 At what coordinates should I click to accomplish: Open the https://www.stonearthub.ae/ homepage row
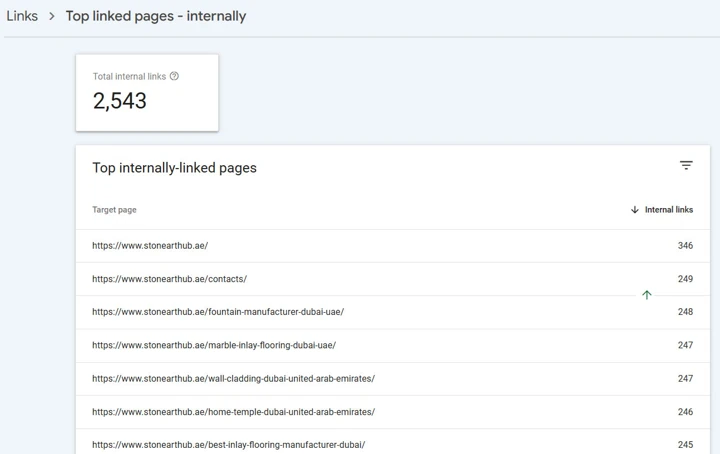393,246
